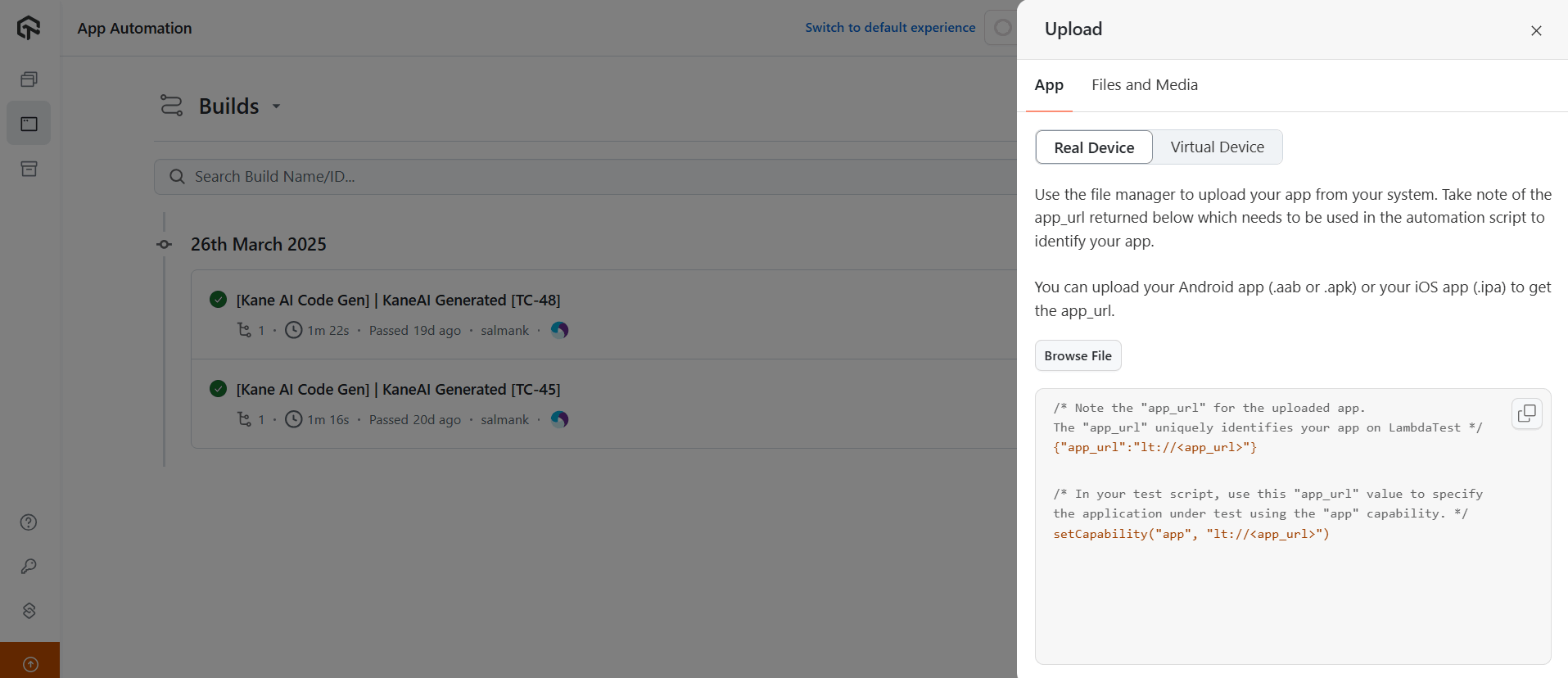Viewport: 1568px width, 678px height.
Task: Open the KaneAI Generated [TC-45] build
Action: [398, 389]
